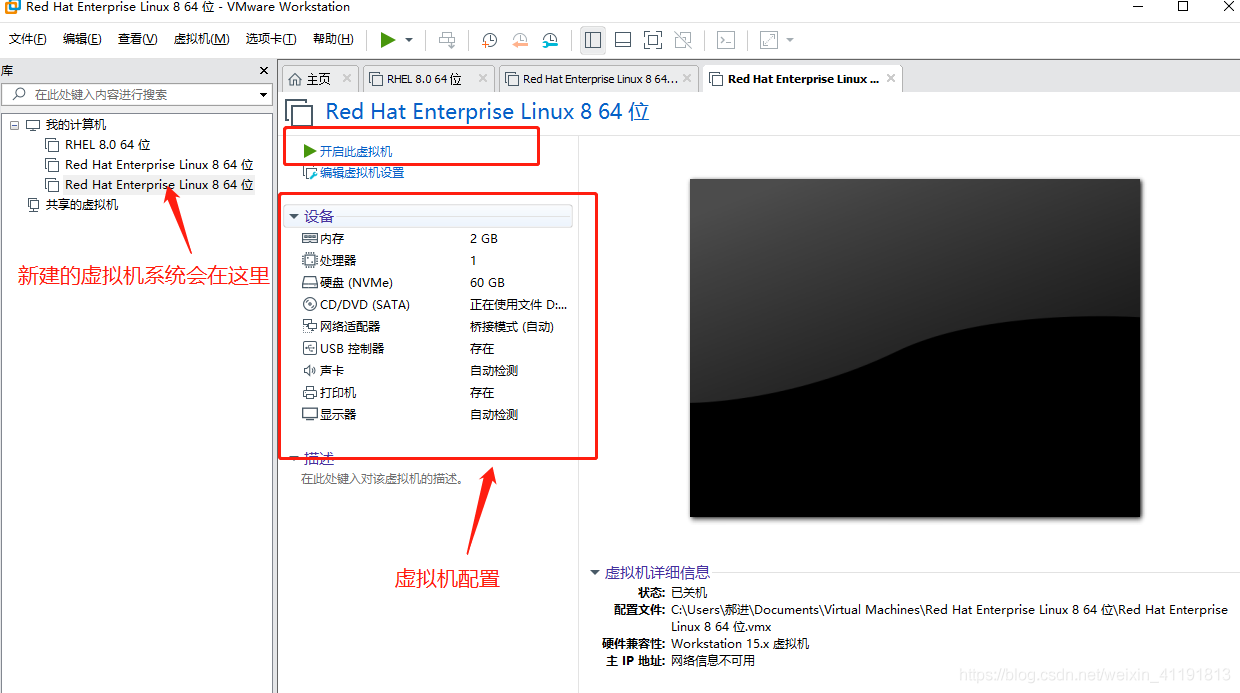Click the 网络信息不可用 IP address text

click(713, 661)
